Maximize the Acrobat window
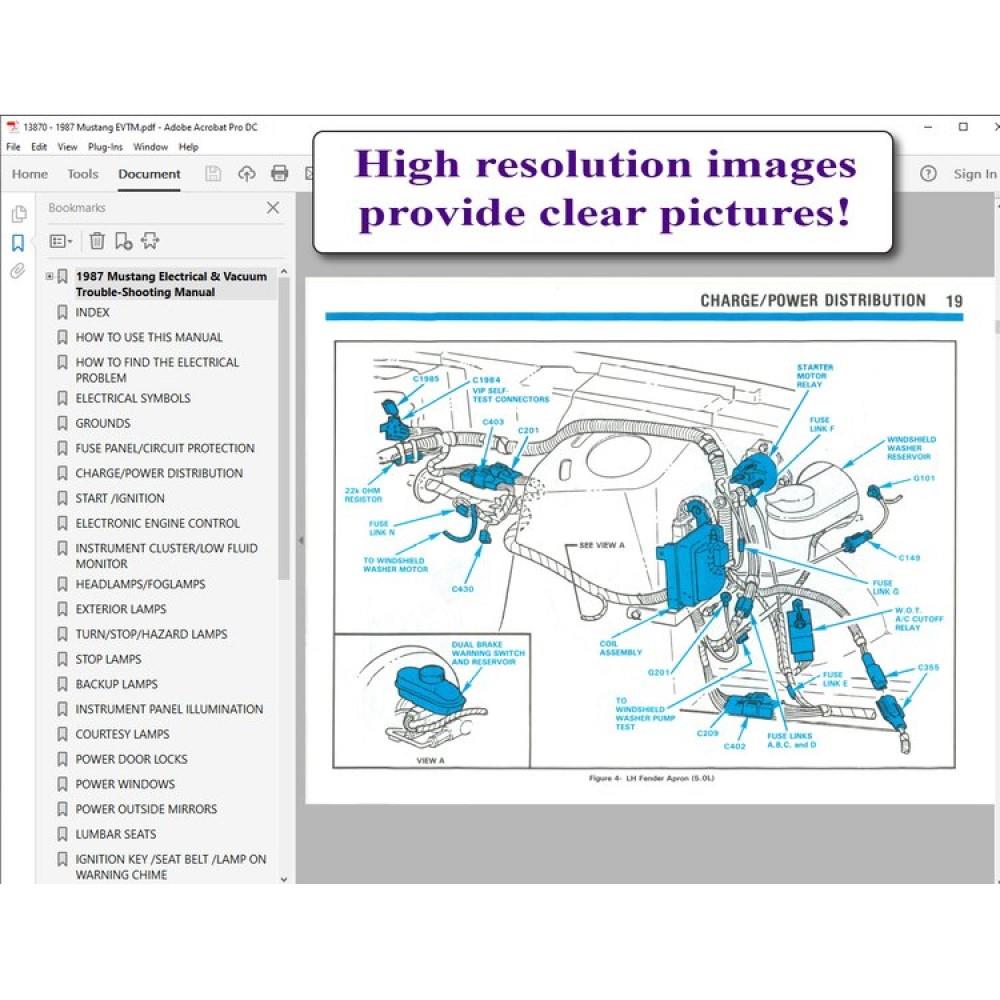 [963, 127]
